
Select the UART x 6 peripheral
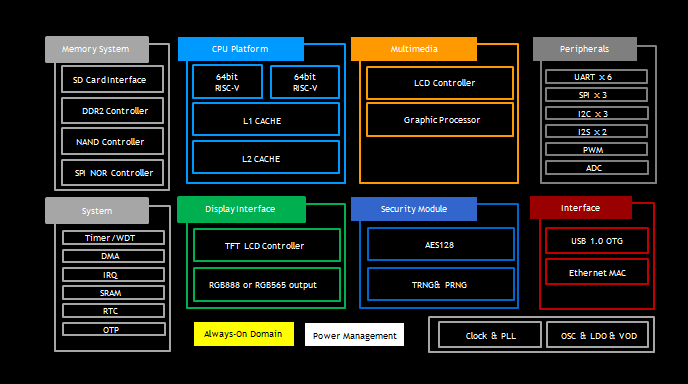point(596,77)
